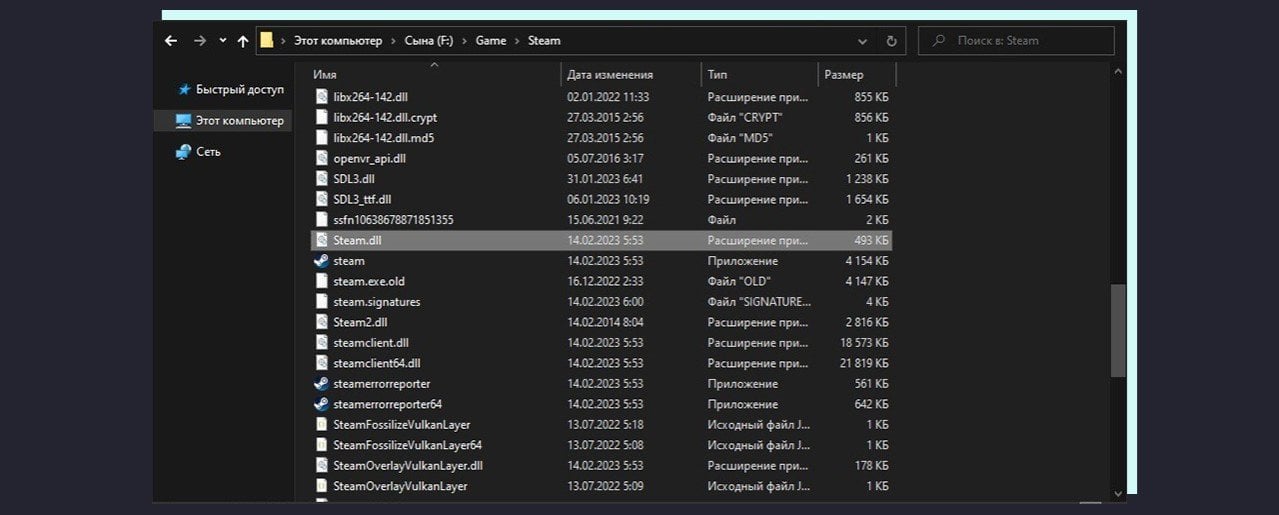Image resolution: width=1279 pixels, height=515 pixels.
Task: Click the folder icon in address bar
Action: tap(266, 41)
